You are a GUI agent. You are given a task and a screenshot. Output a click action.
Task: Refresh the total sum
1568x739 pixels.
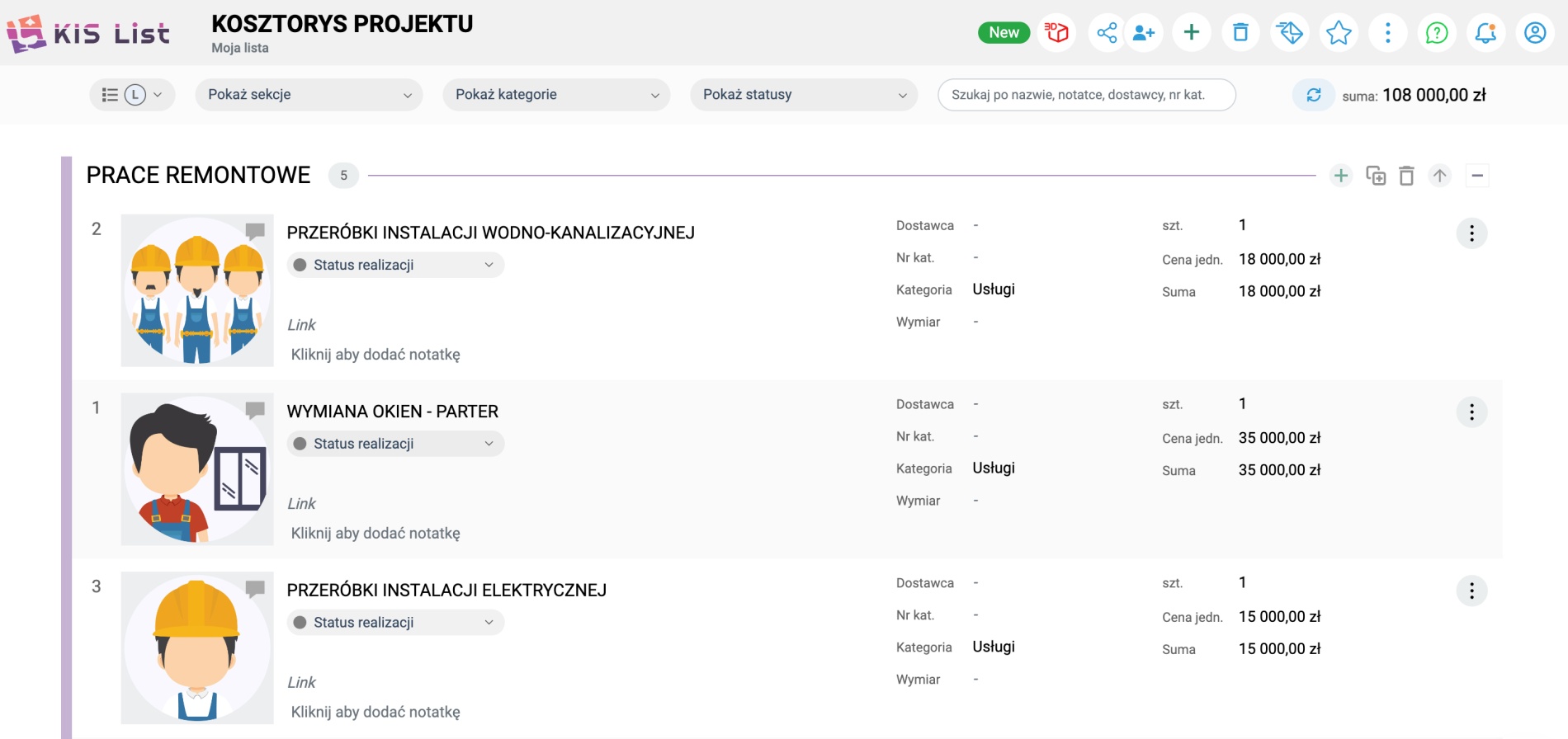click(x=1314, y=95)
